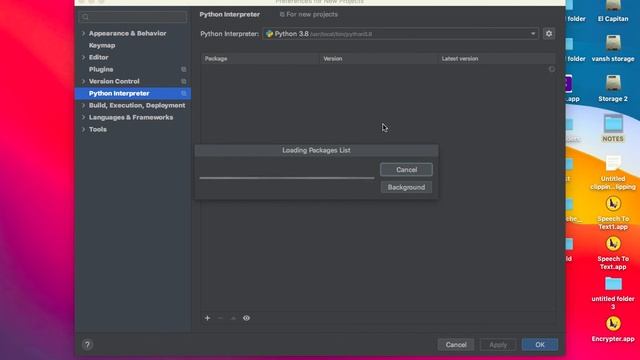Open the help question mark button
The width and height of the screenshot is (640, 360).
pyautogui.click(x=87, y=344)
